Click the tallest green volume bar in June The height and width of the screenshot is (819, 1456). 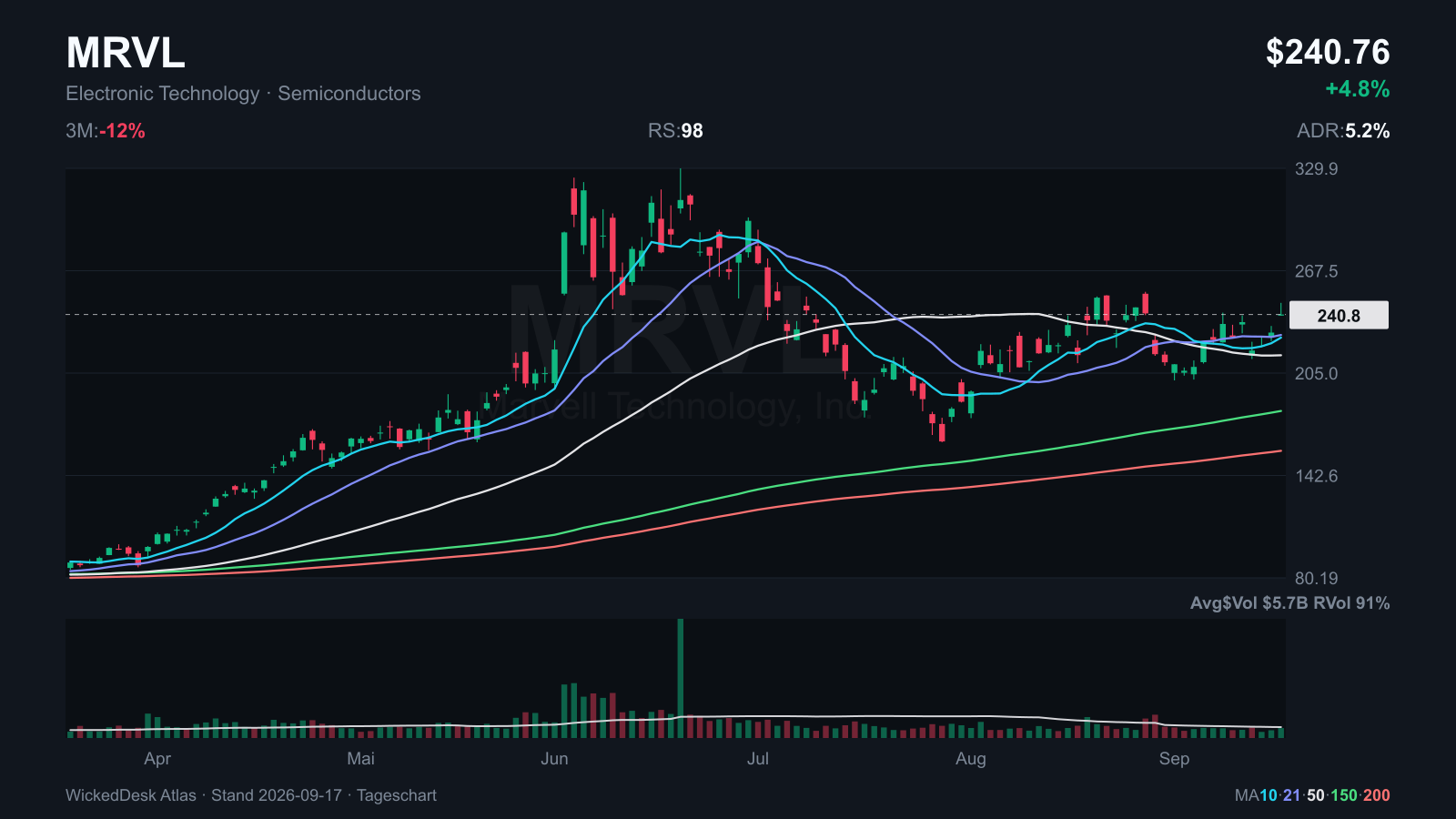point(681,678)
